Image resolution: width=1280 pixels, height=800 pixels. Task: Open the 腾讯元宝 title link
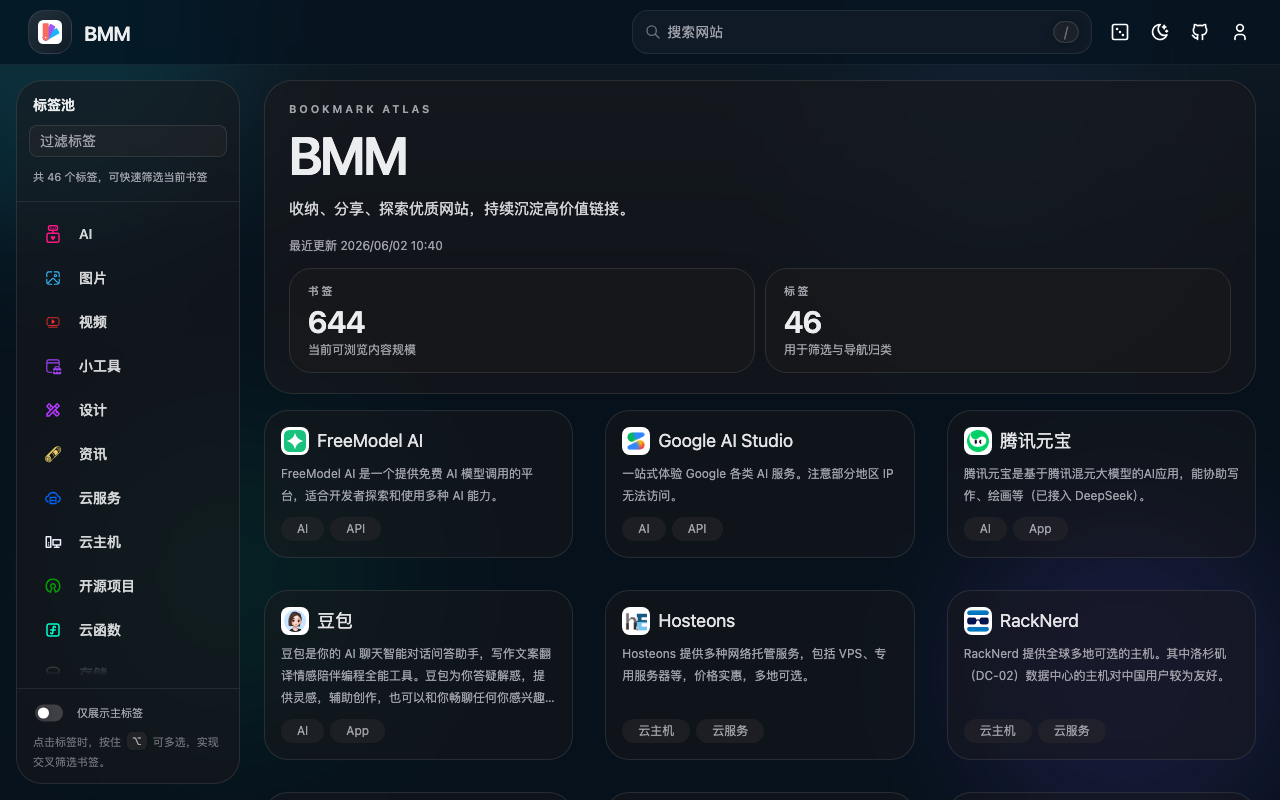pyautogui.click(x=1035, y=441)
